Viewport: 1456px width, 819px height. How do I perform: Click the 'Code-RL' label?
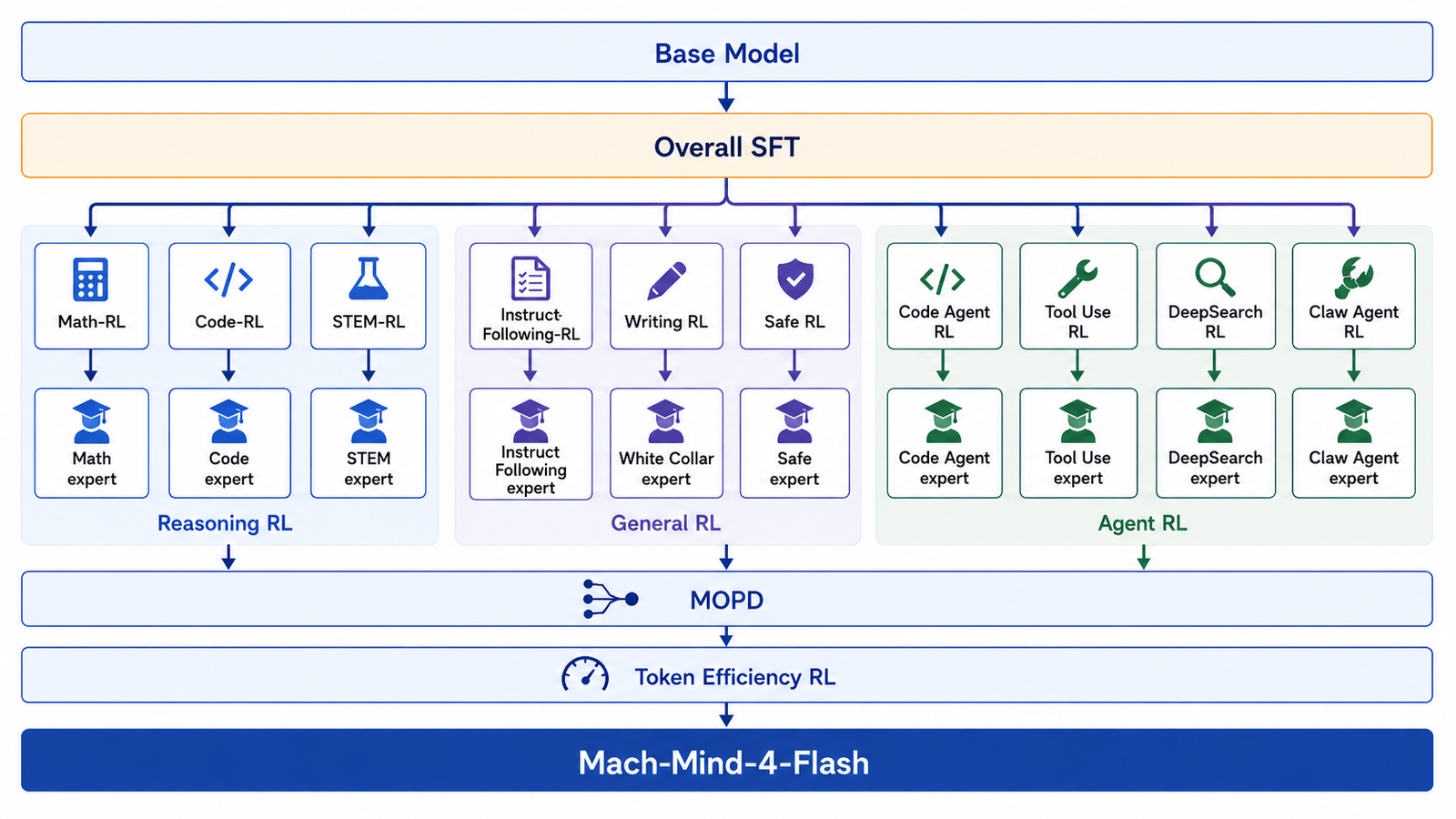tap(228, 322)
